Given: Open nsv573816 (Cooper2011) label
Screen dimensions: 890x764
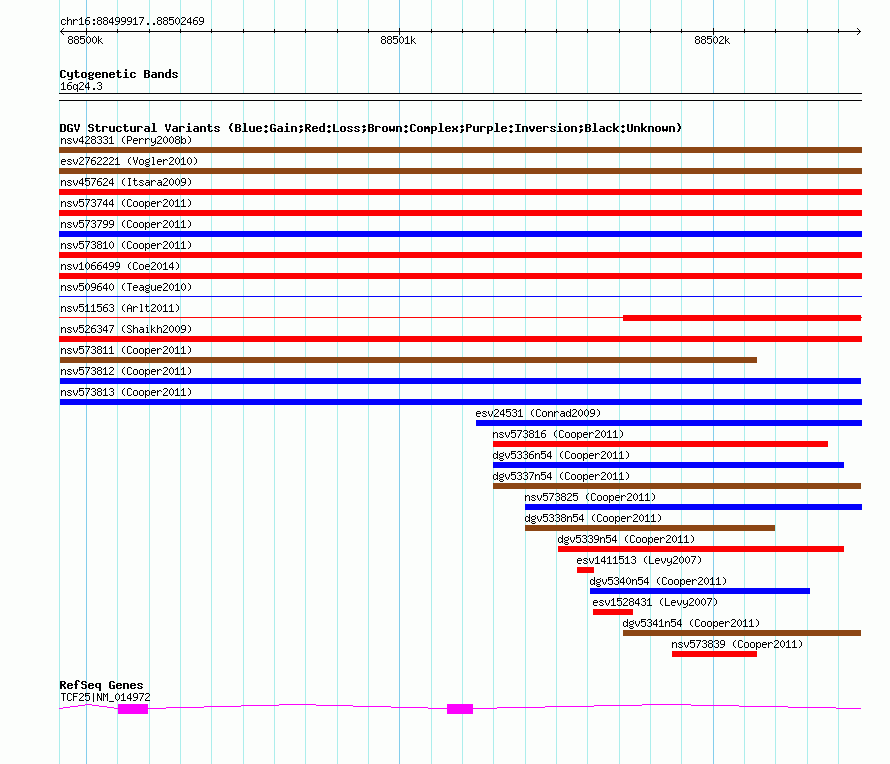Looking at the screenshot, I should click(558, 434).
